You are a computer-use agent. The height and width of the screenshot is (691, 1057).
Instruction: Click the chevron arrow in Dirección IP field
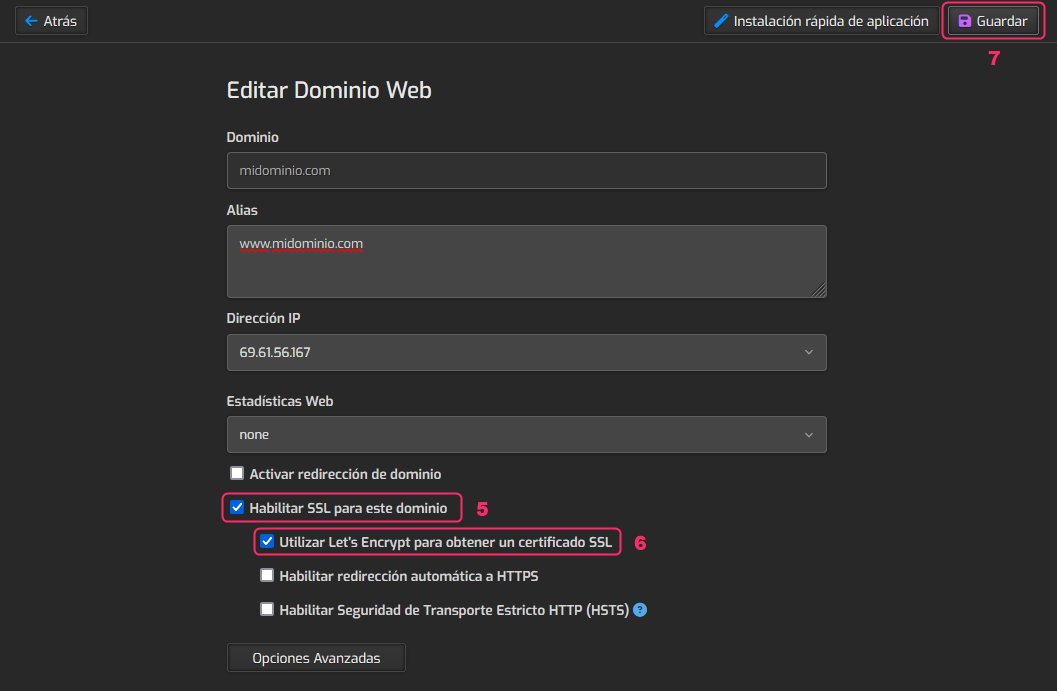click(x=808, y=353)
